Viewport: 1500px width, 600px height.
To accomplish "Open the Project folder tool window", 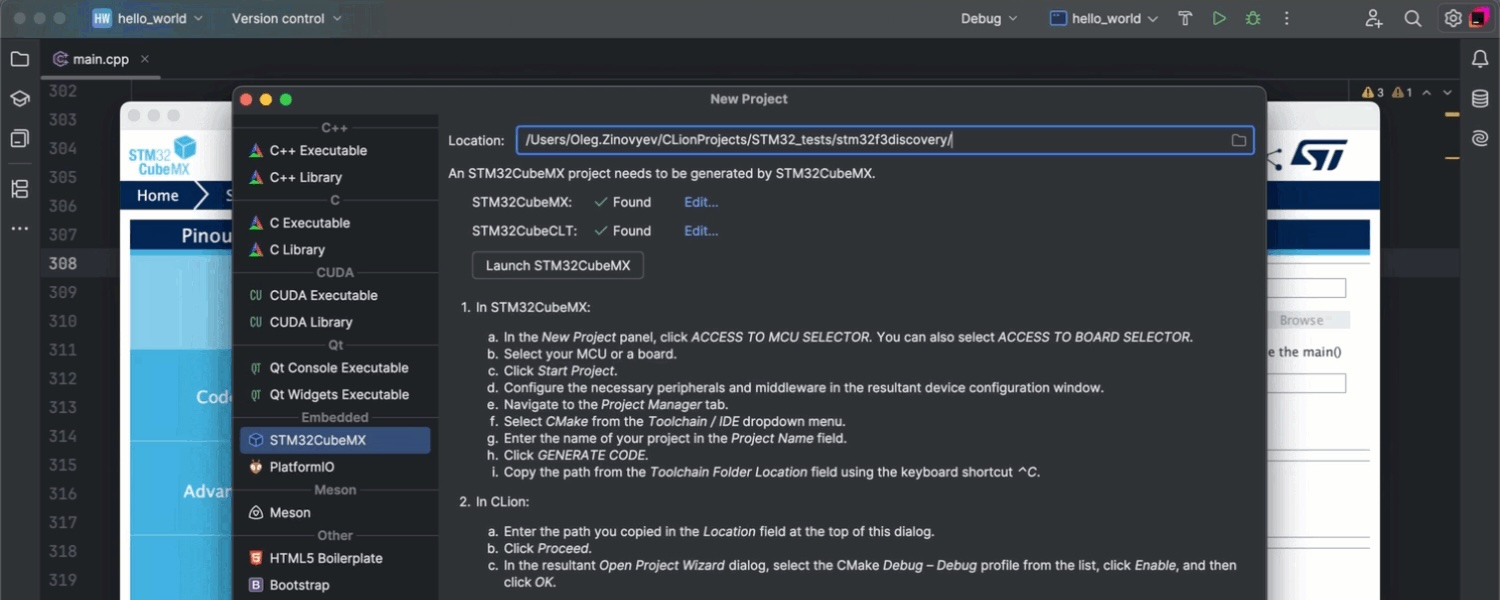I will (x=19, y=59).
